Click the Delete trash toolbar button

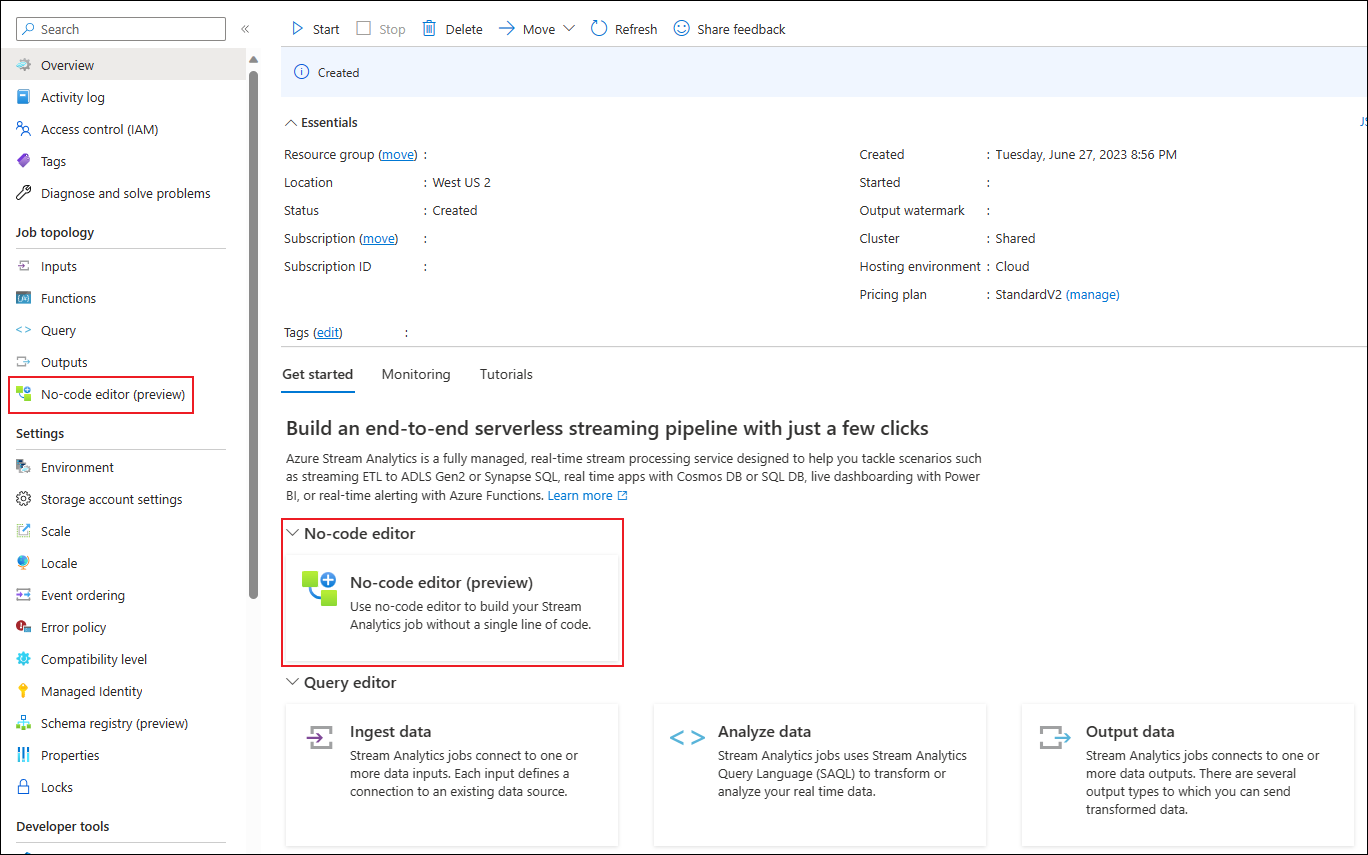point(452,29)
